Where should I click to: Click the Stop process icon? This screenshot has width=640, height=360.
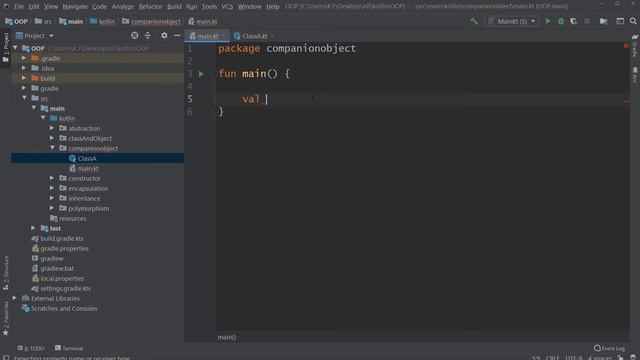coord(587,21)
